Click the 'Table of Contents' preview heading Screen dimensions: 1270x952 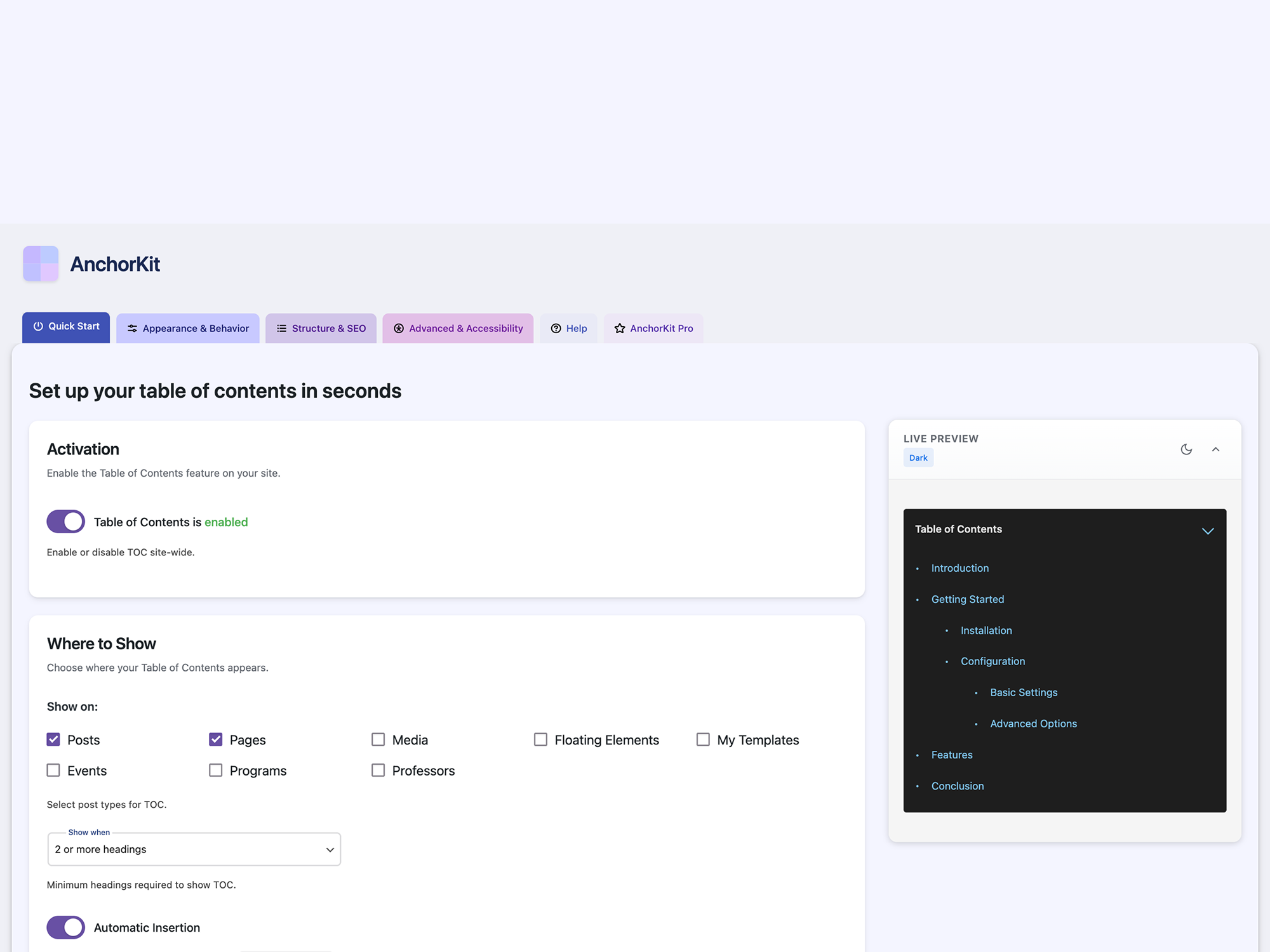click(x=958, y=529)
